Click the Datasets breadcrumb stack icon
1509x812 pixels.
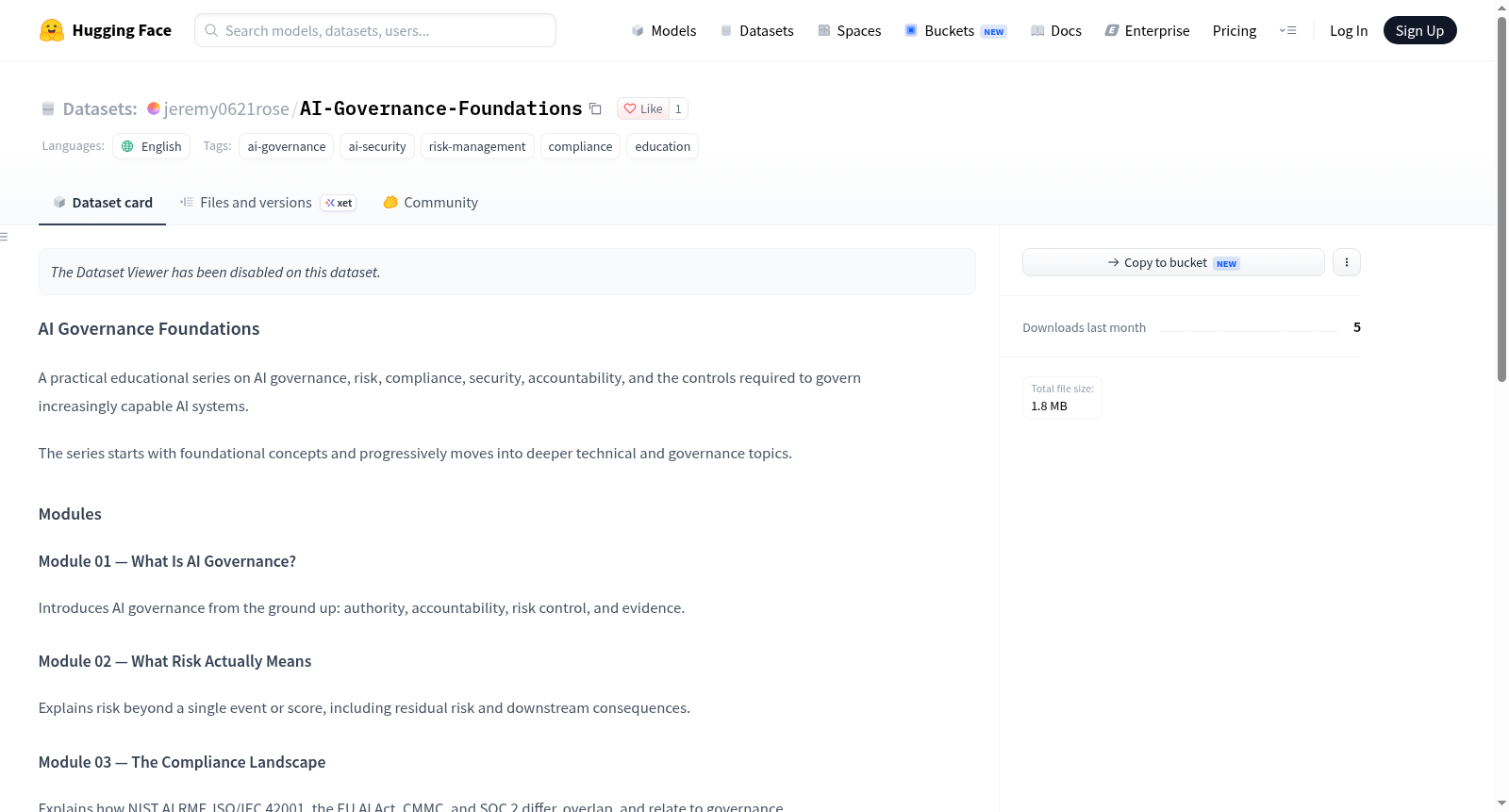(48, 108)
